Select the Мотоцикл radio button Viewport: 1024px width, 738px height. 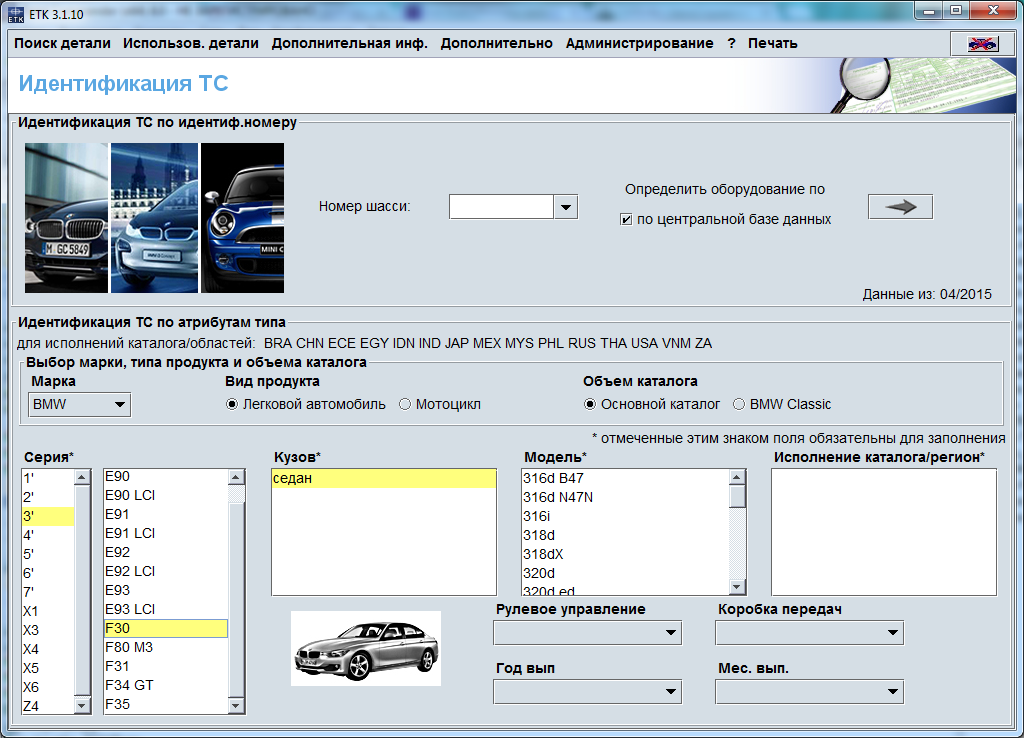(x=405, y=404)
